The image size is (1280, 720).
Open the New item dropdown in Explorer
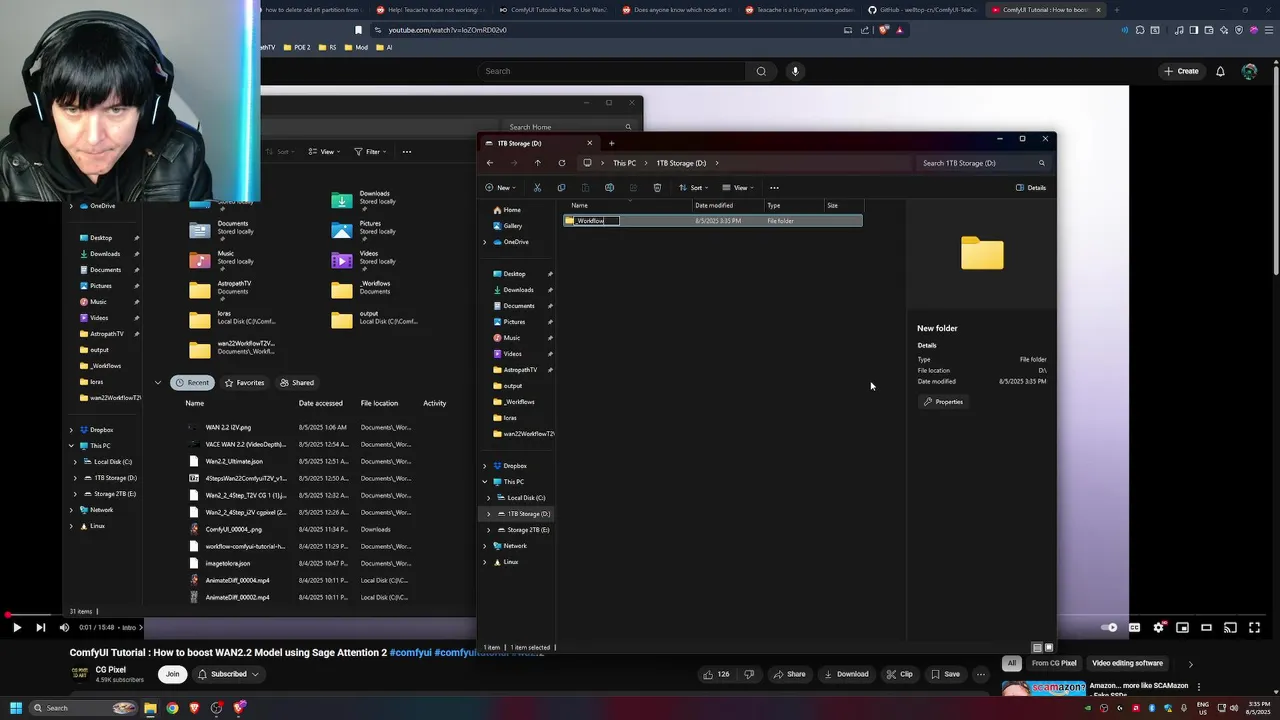coord(500,187)
